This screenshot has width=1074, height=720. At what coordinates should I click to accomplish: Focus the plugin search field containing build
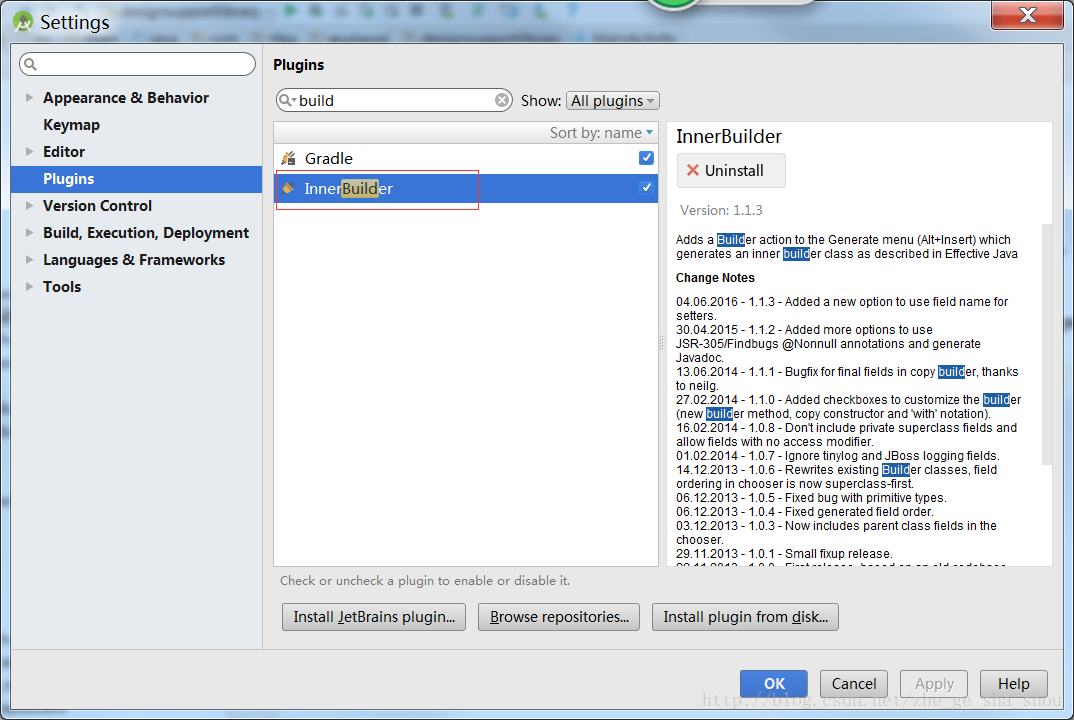[394, 101]
